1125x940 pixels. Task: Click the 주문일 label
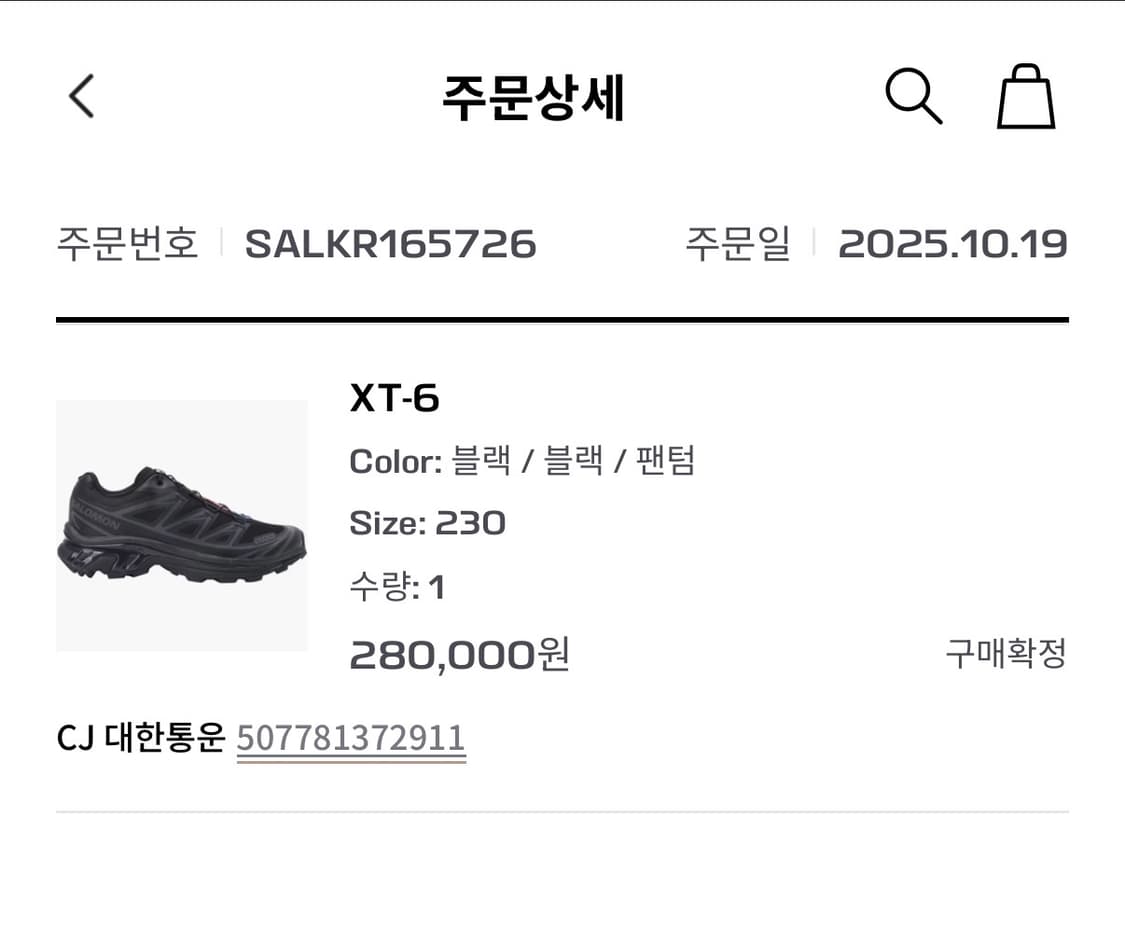pos(737,244)
